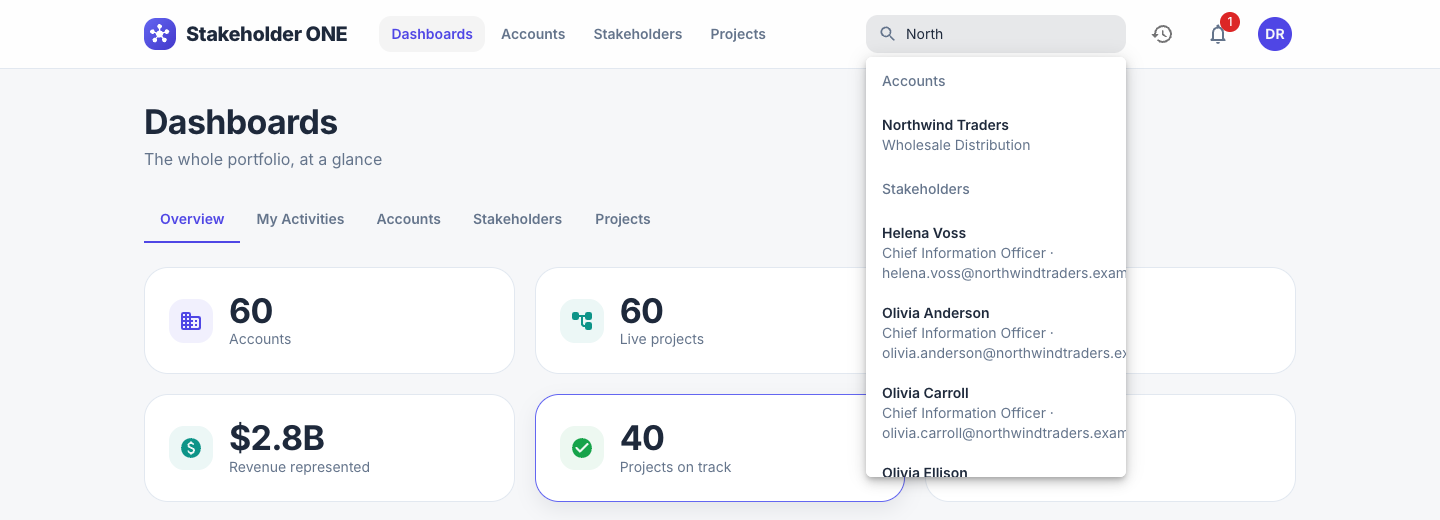Click the Stakeholder ONE brand name
This screenshot has width=1440, height=520.
pyautogui.click(x=267, y=34)
